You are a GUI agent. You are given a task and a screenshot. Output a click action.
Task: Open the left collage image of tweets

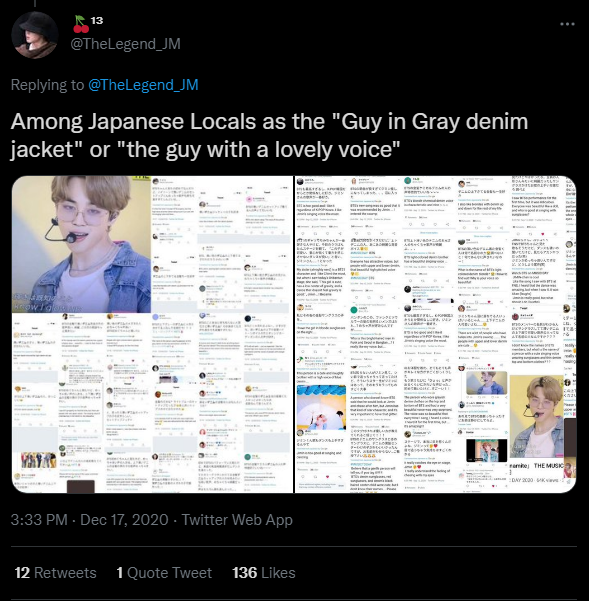[152, 334]
